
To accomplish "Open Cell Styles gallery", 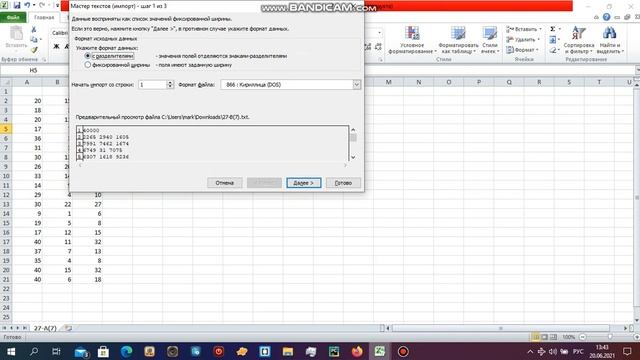I will click(489, 40).
